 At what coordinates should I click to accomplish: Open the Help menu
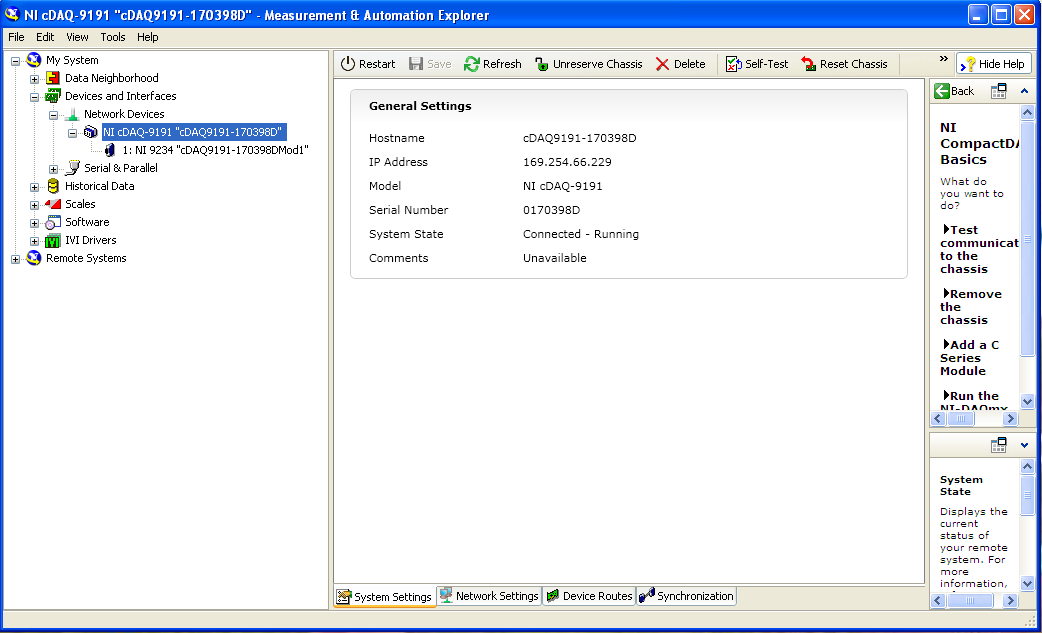point(148,37)
